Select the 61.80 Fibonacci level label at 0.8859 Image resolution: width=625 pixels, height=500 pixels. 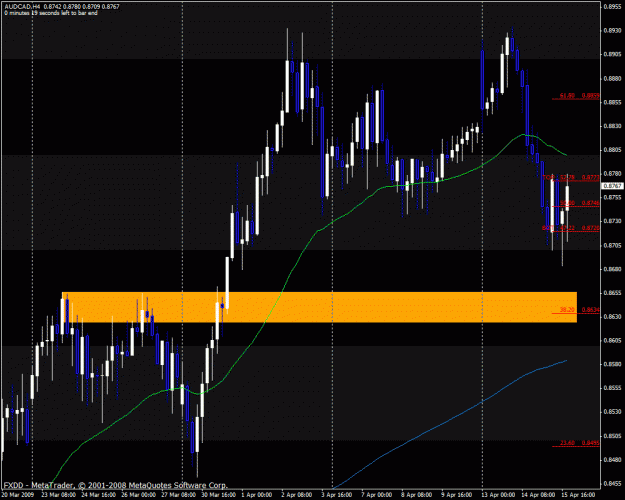tap(579, 96)
